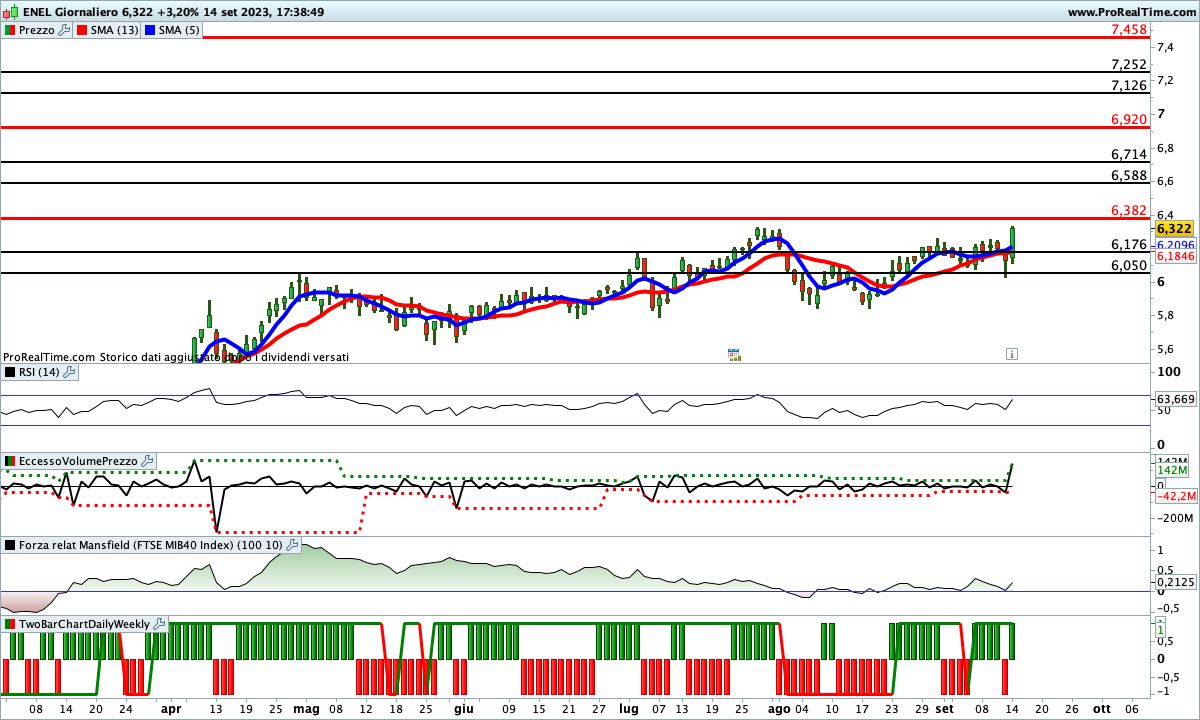Click the blue SMA value tag 6,2096
1200x720 pixels.
pos(1175,245)
